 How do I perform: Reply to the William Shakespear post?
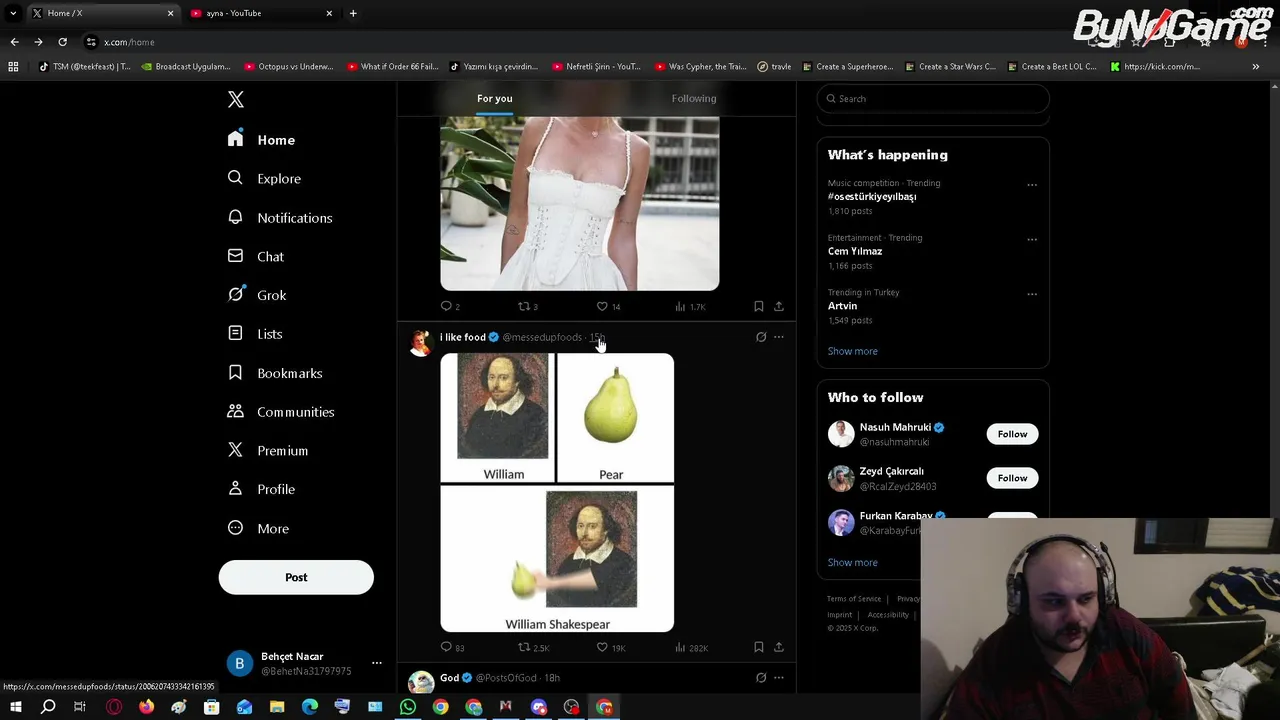(452, 647)
